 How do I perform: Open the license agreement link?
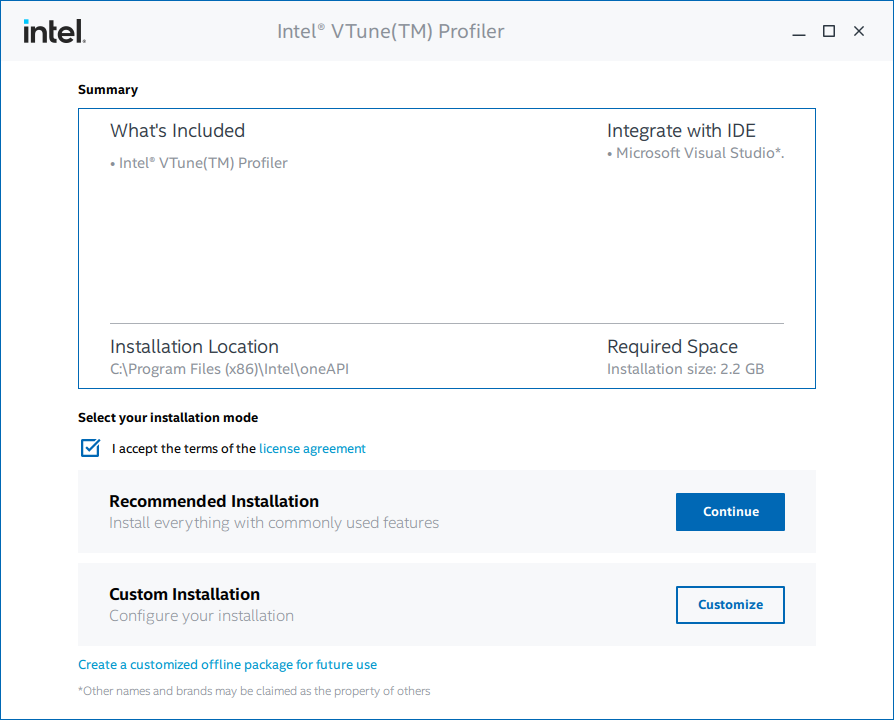(x=312, y=449)
